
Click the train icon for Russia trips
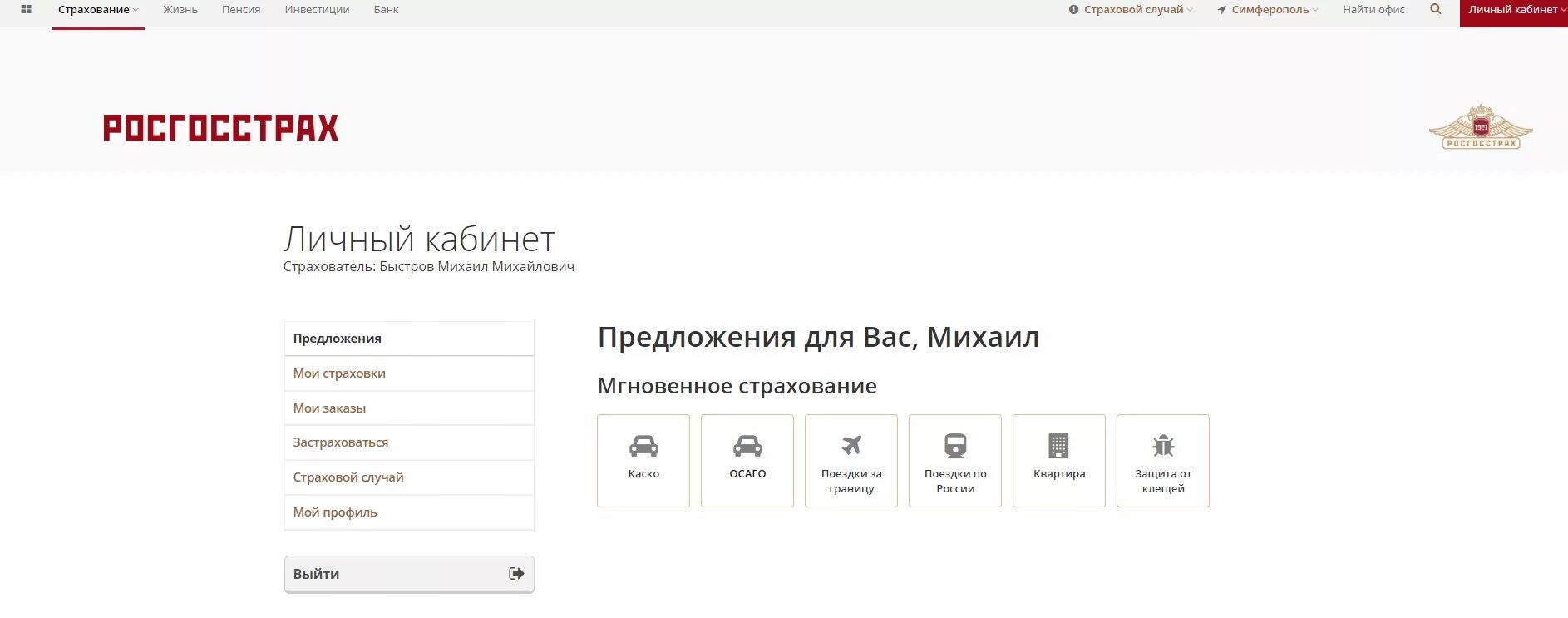955,446
